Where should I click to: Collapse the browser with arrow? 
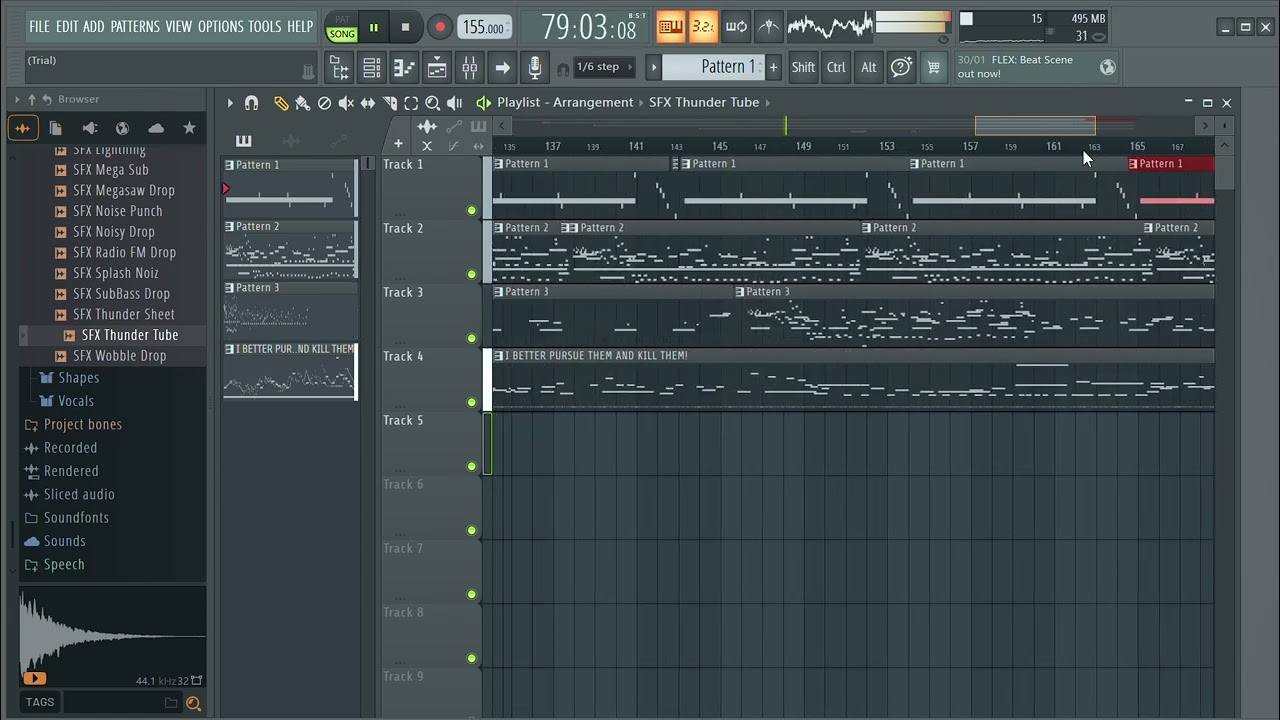click(17, 99)
